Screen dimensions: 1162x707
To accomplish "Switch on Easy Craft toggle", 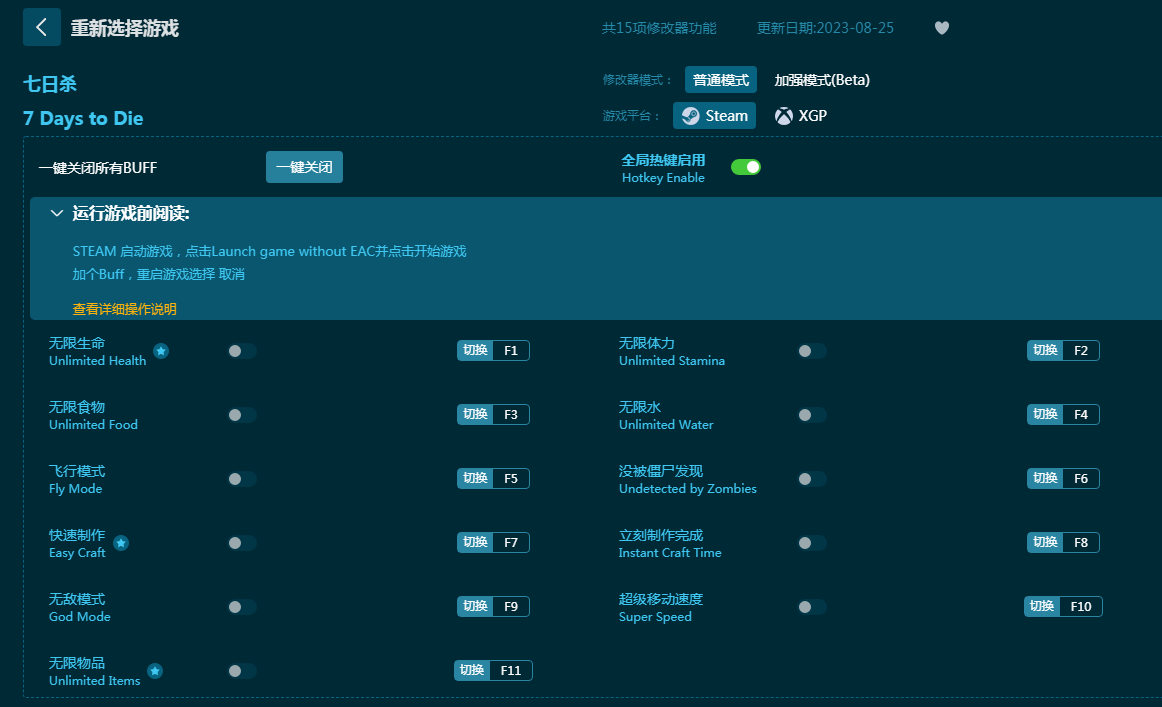I will tap(242, 543).
